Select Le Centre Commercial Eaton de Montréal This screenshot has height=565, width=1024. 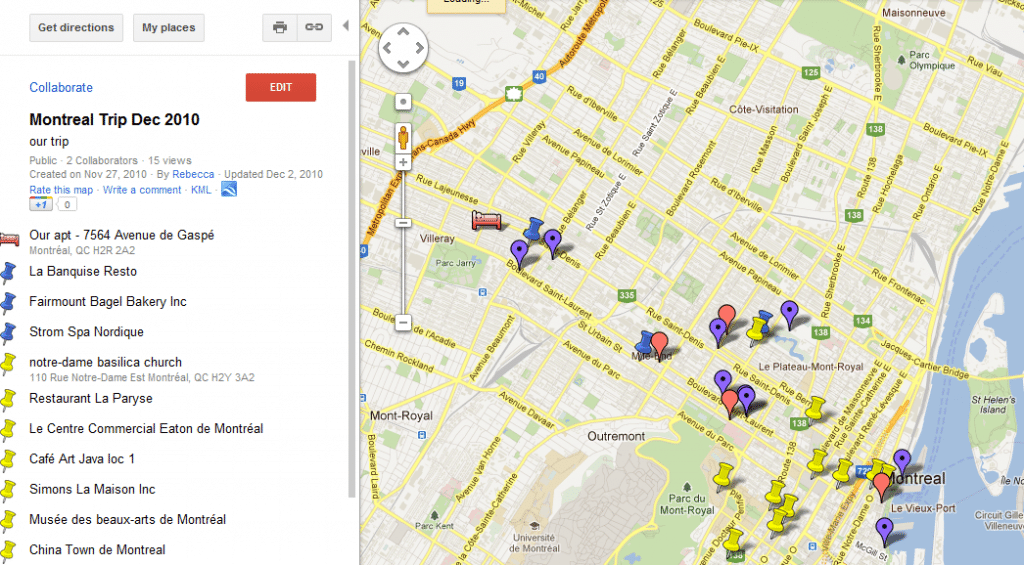(146, 428)
